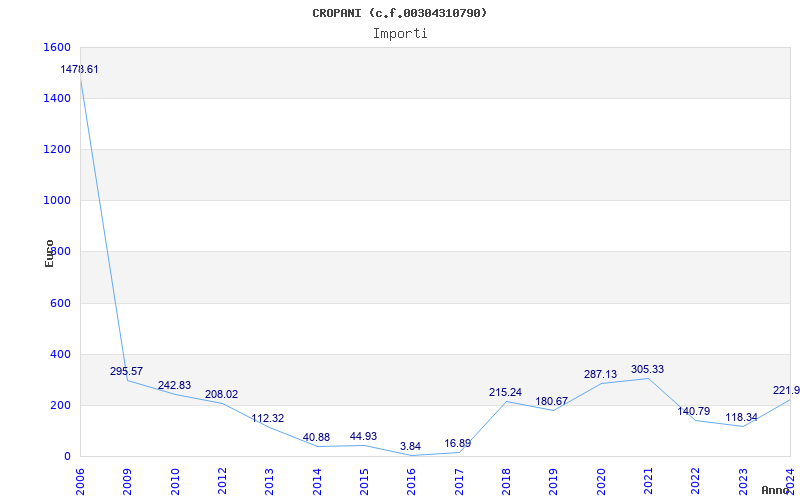Click the 2013 year axis label
Image resolution: width=800 pixels, height=500 pixels.
[x=270, y=482]
